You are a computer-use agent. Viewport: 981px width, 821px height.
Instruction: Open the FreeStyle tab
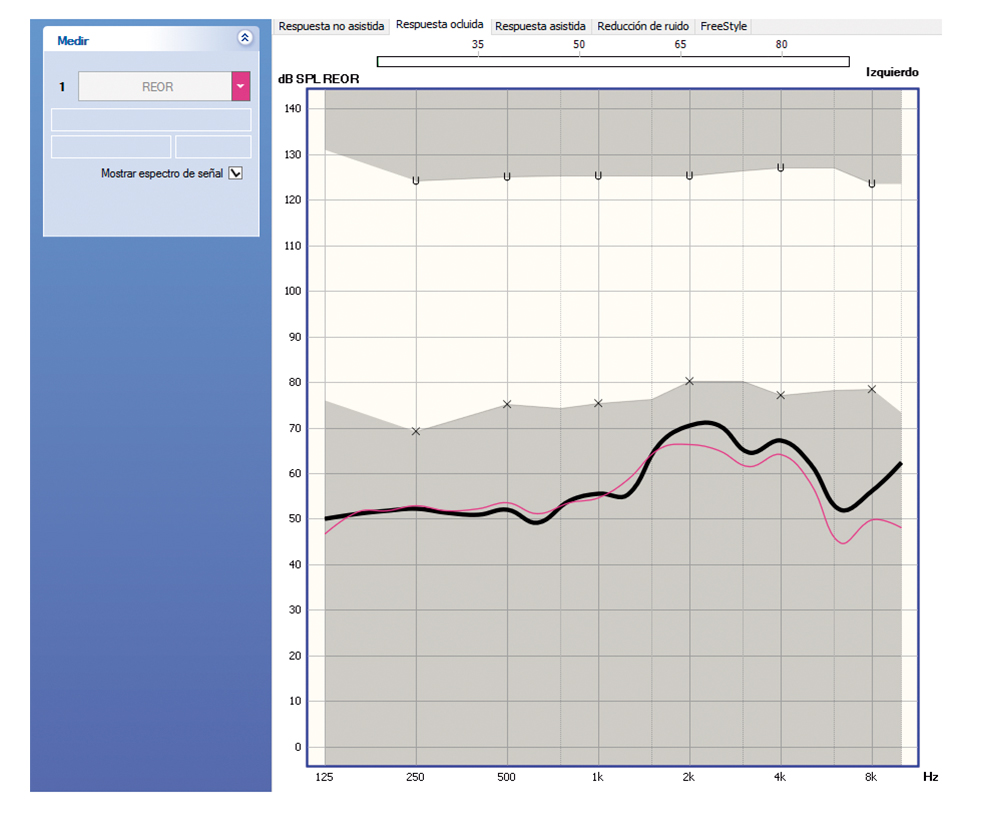pyautogui.click(x=723, y=26)
